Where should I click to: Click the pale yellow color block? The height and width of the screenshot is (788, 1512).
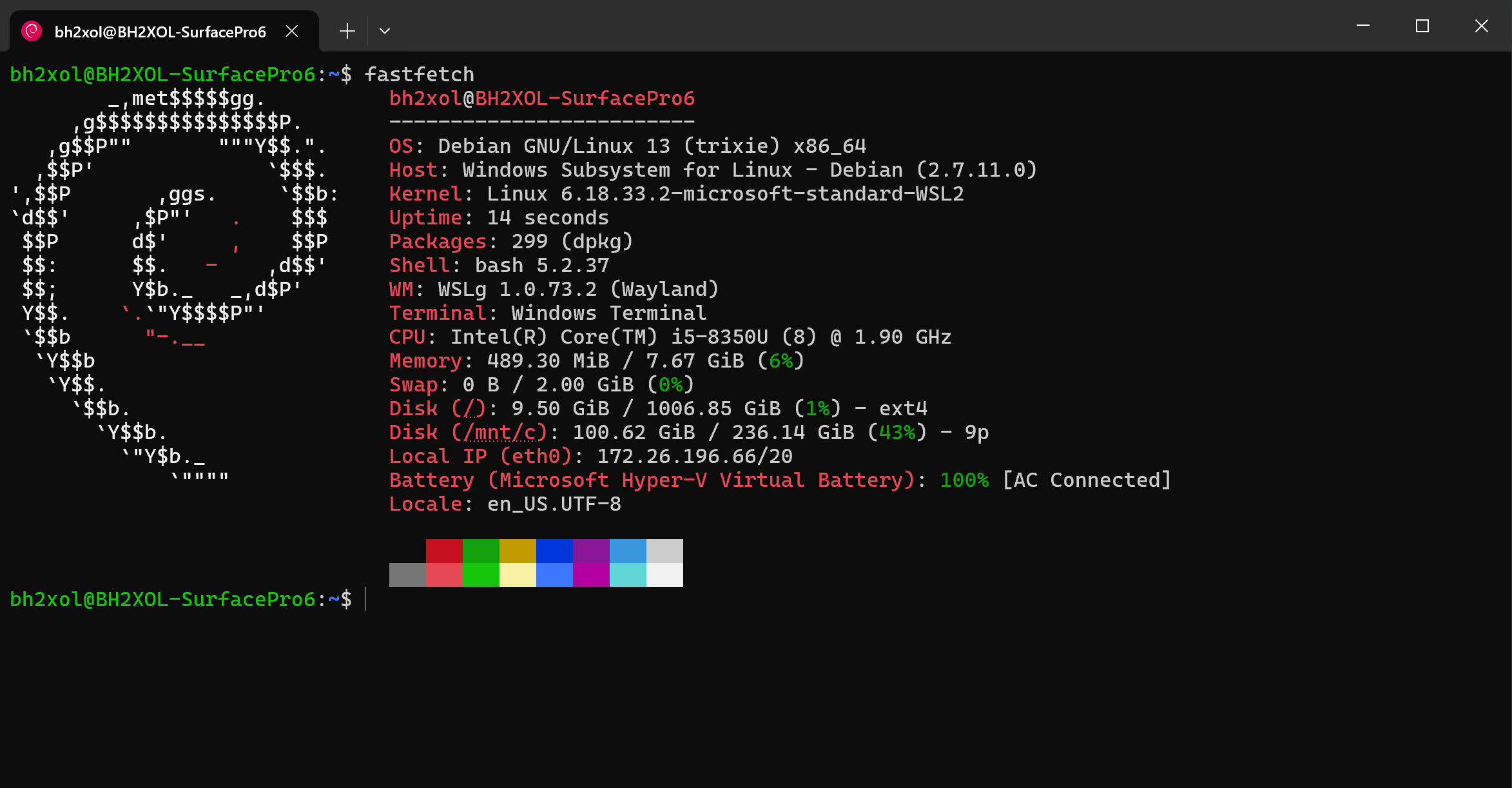pyautogui.click(x=518, y=575)
